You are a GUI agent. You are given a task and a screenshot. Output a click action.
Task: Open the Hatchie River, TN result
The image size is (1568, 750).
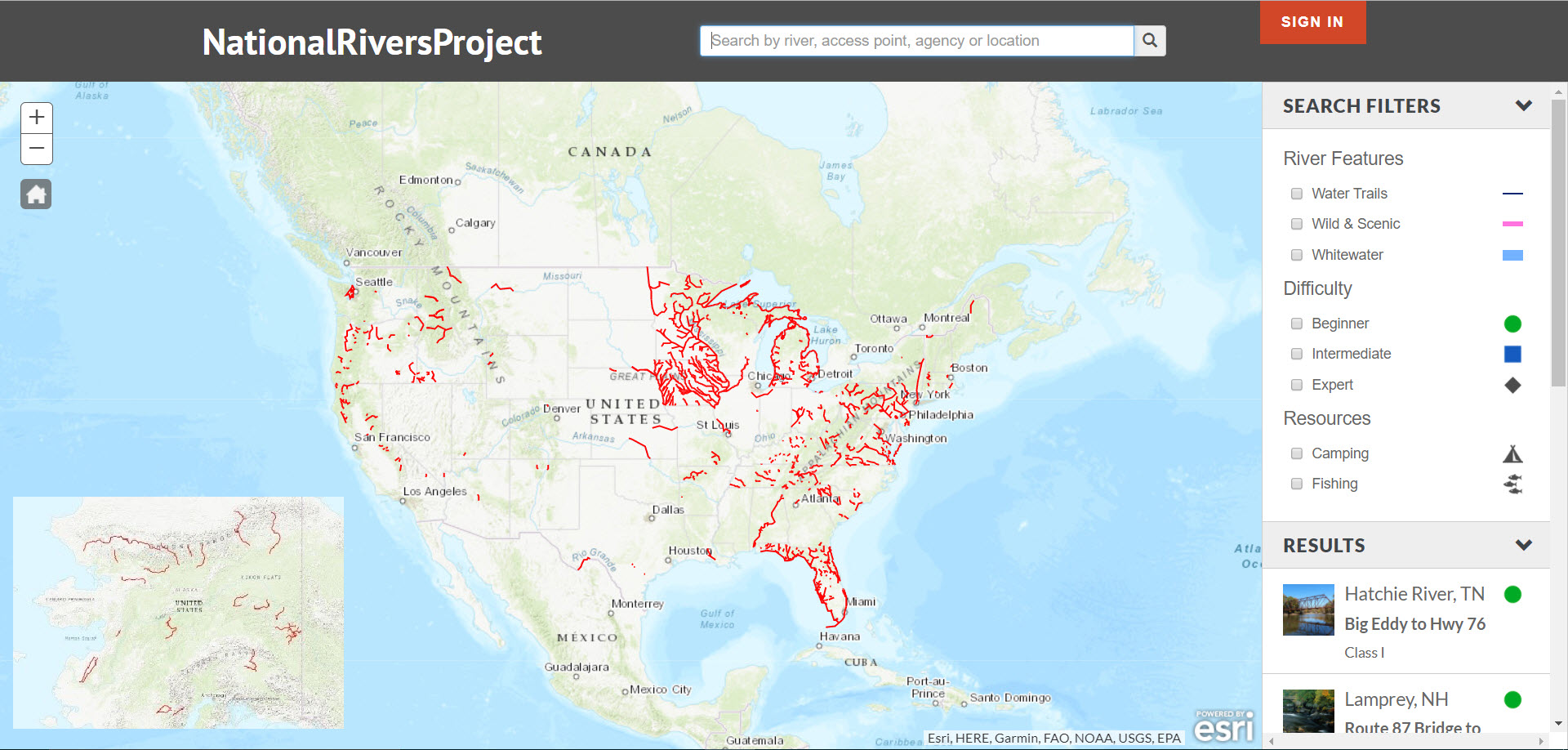pos(1414,594)
